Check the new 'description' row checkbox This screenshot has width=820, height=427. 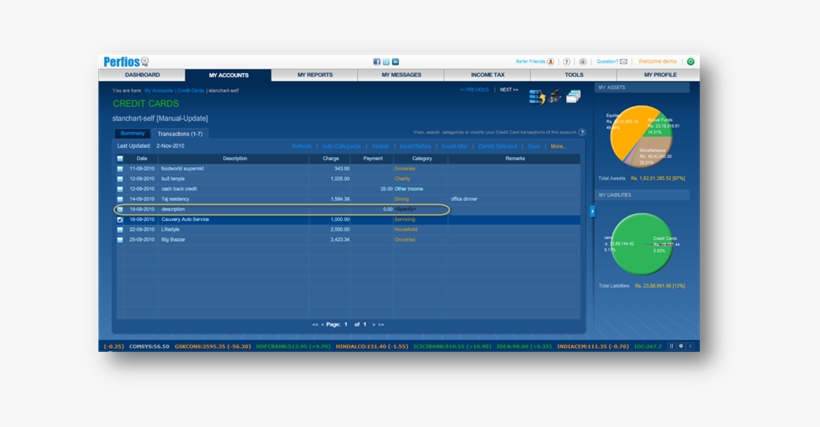[120, 209]
